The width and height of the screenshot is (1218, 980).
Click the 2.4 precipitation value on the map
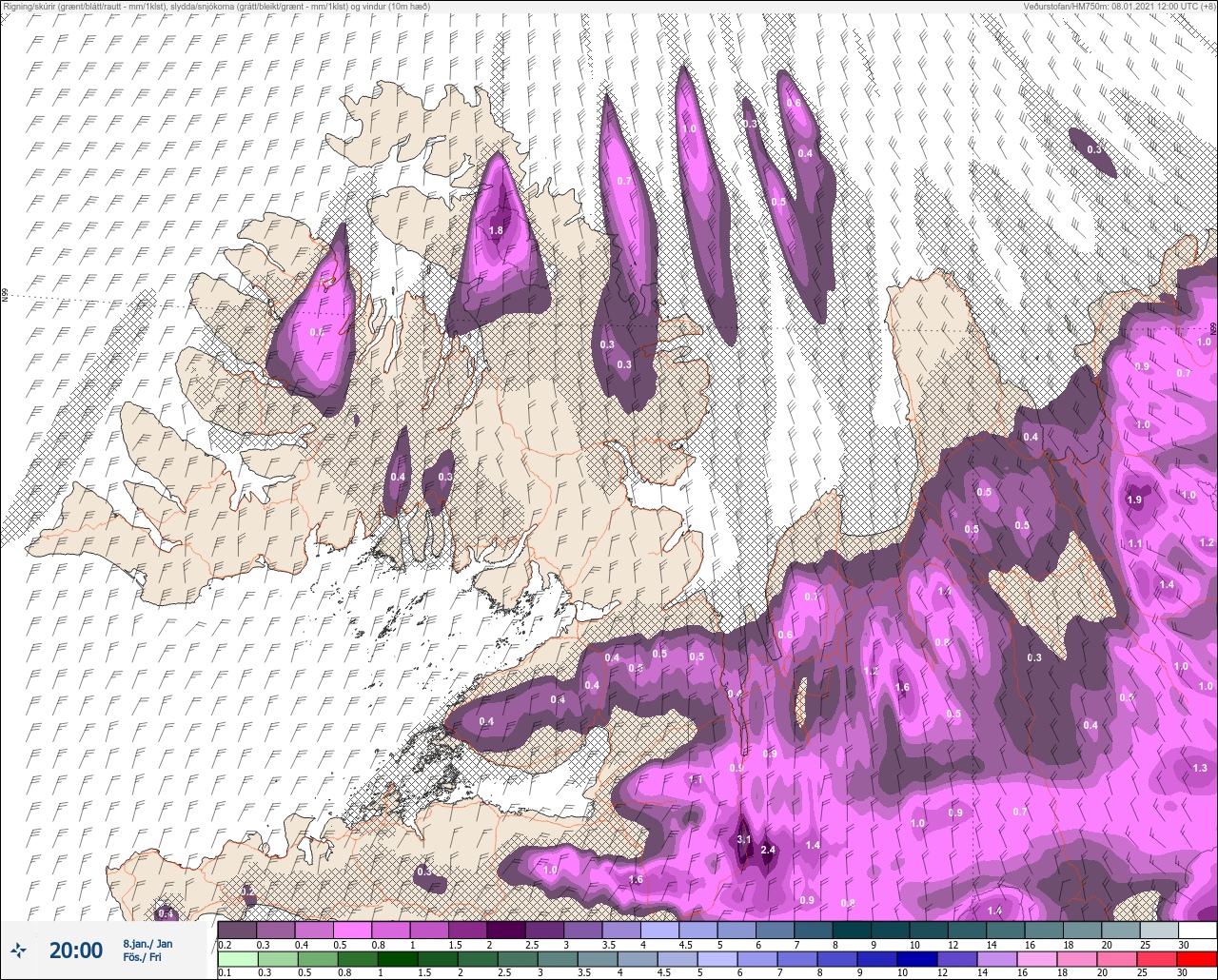tap(769, 850)
